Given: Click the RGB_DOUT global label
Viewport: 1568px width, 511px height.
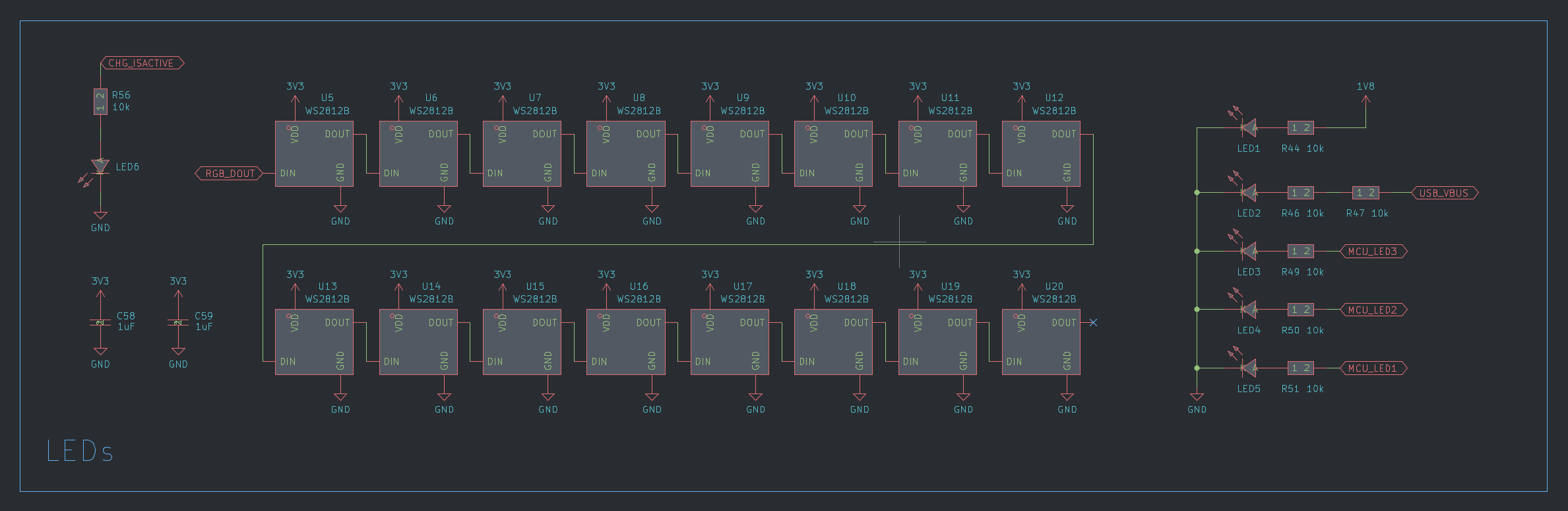Looking at the screenshot, I should 229,174.
